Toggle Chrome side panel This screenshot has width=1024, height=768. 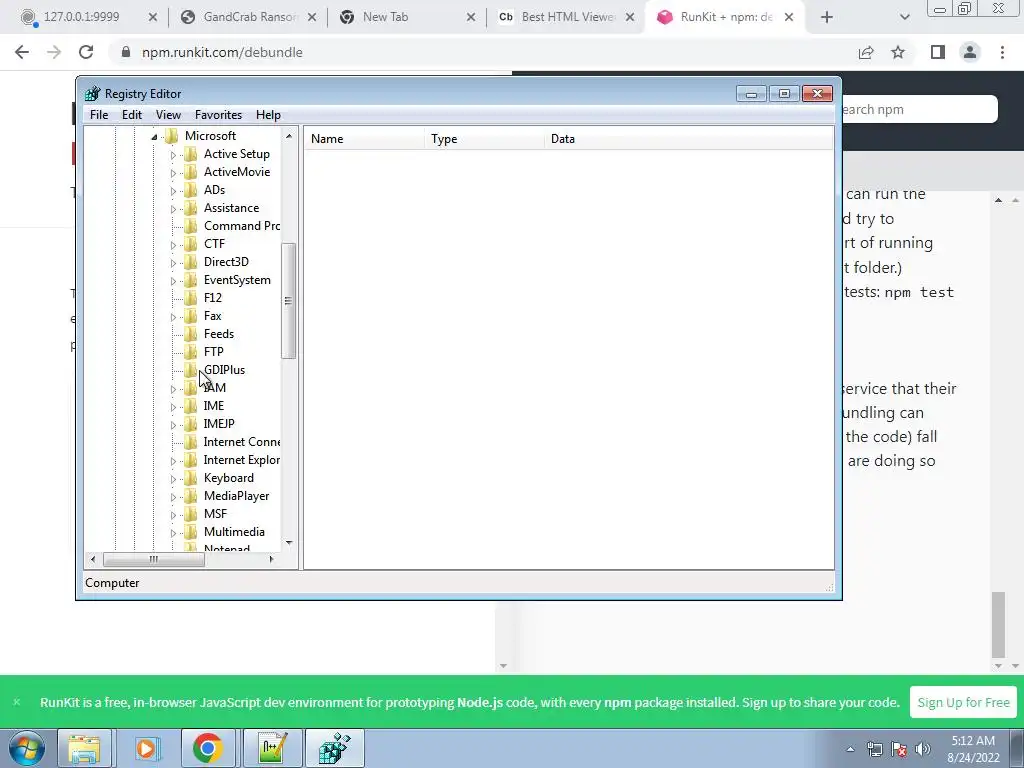tap(938, 52)
